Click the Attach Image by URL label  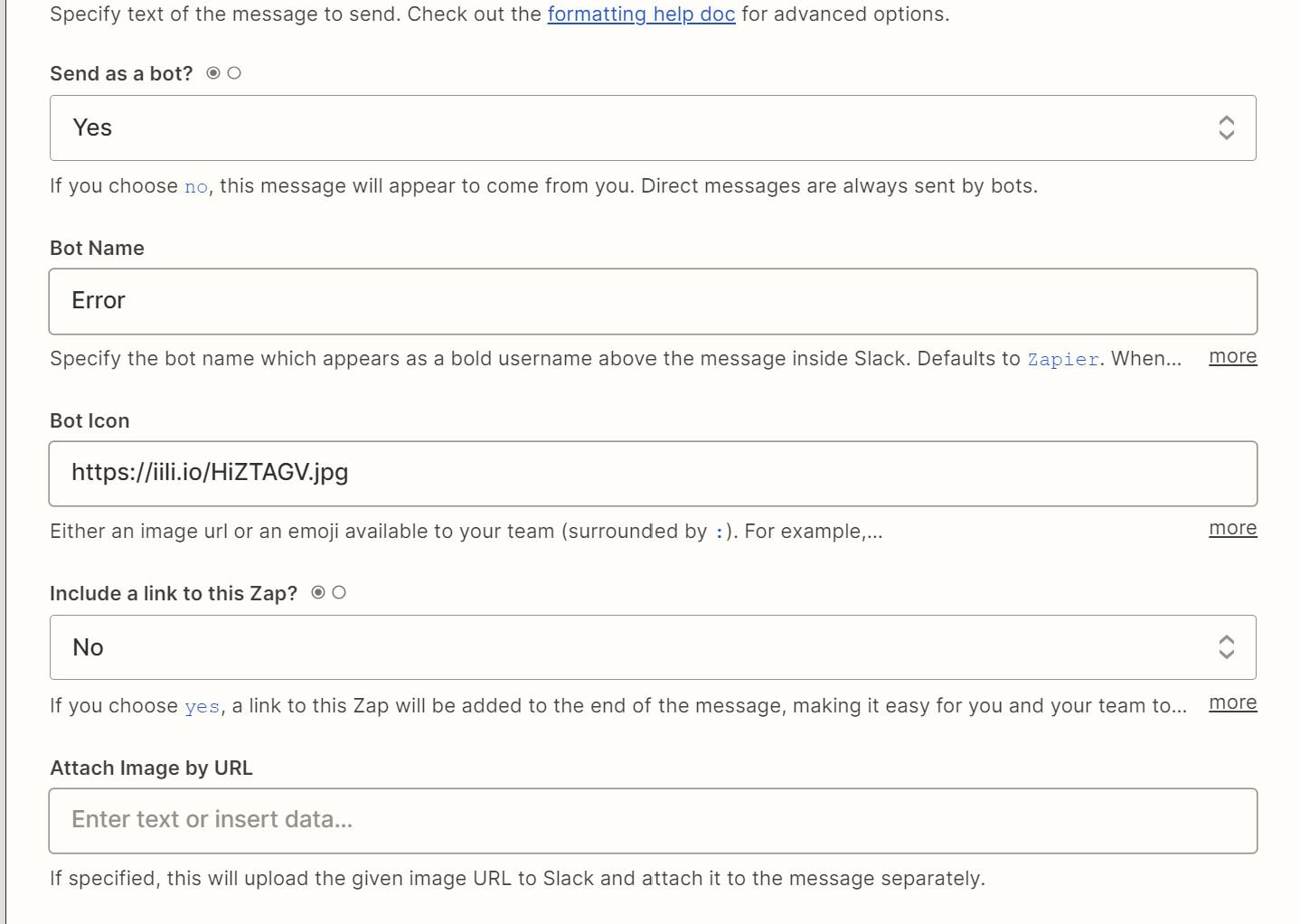(151, 768)
